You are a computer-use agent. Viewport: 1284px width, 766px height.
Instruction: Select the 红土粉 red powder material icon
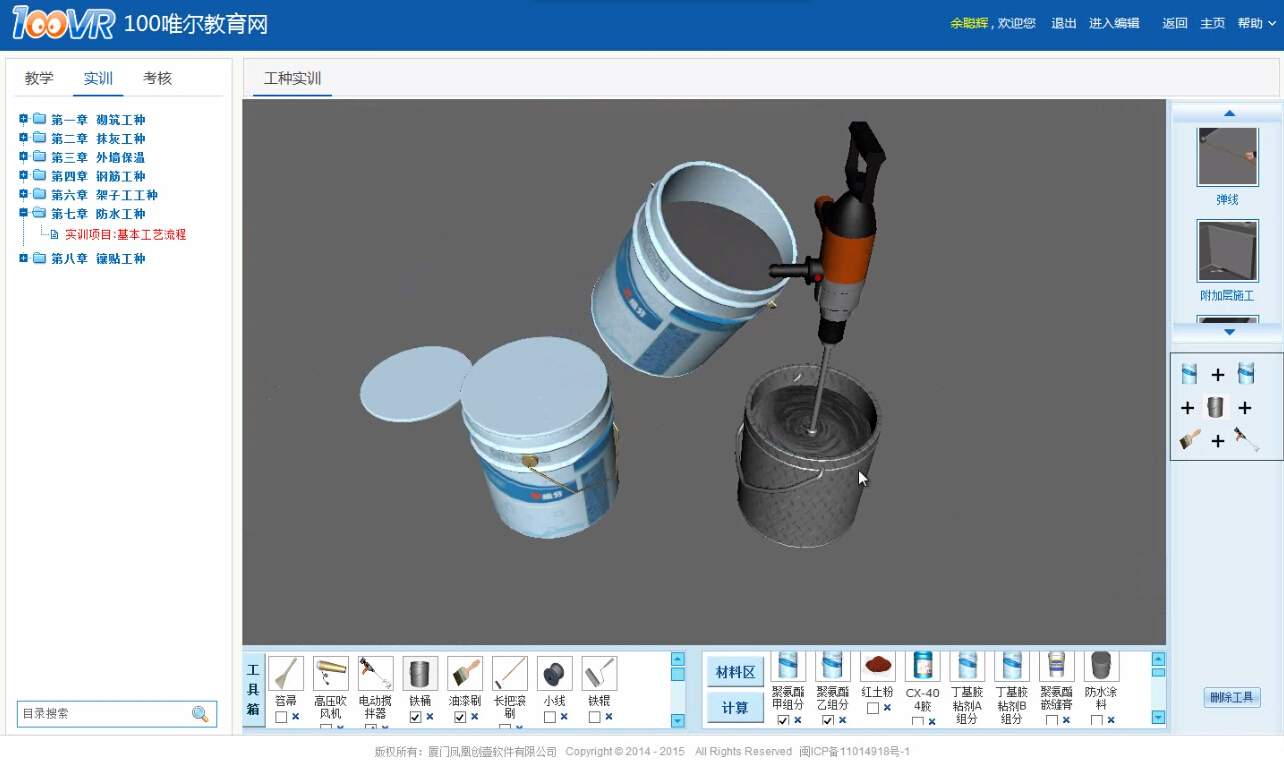[x=877, y=667]
